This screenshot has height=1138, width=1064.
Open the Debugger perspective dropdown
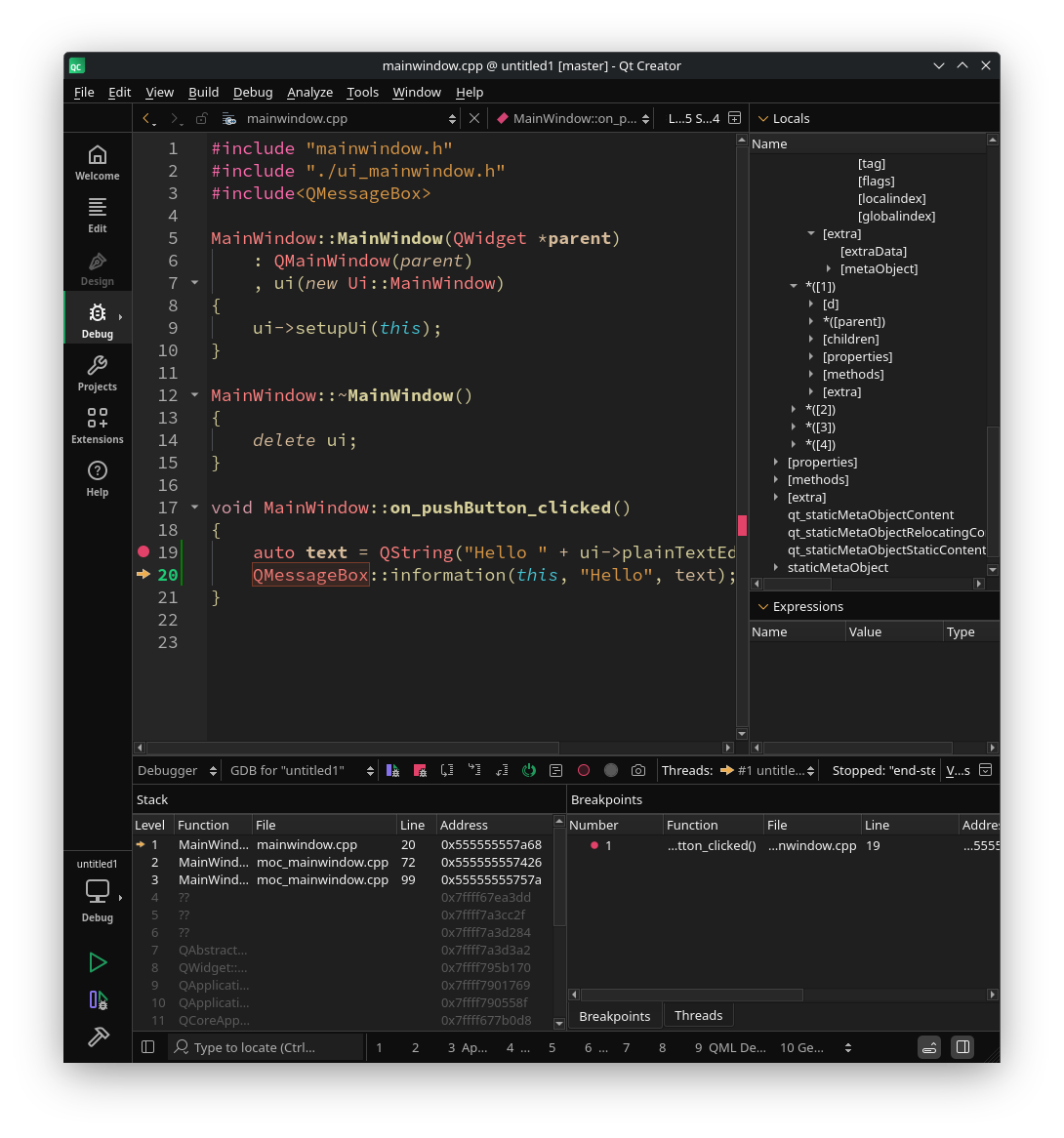tap(177, 771)
